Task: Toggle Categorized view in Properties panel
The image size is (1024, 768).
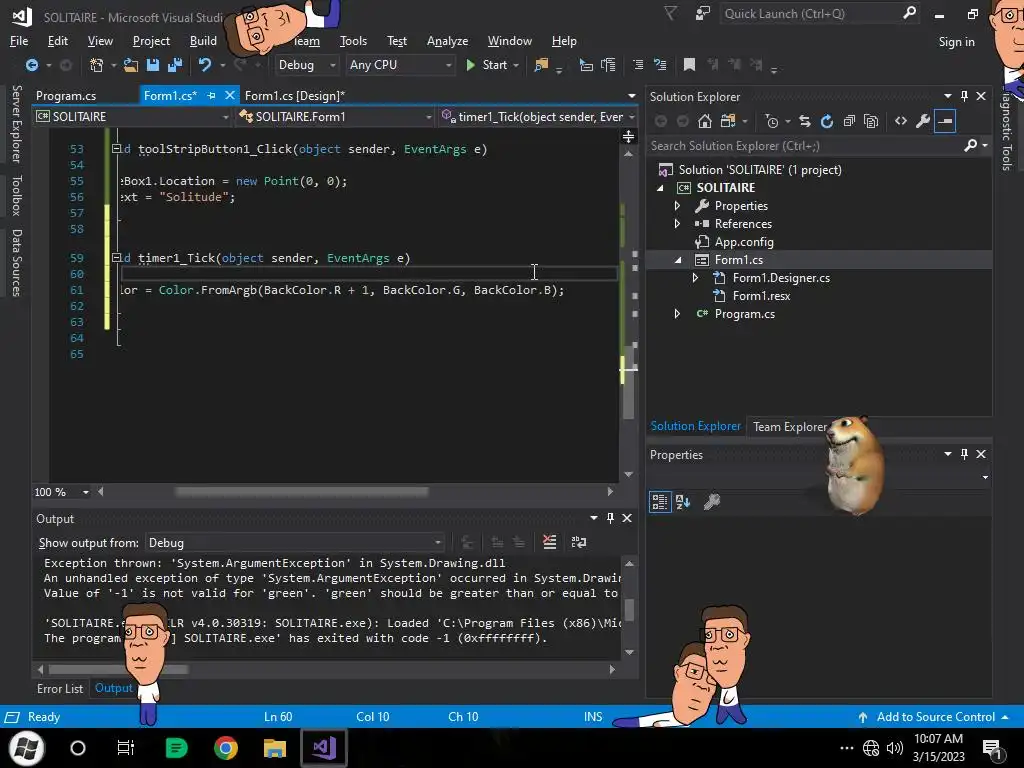Action: 660,502
